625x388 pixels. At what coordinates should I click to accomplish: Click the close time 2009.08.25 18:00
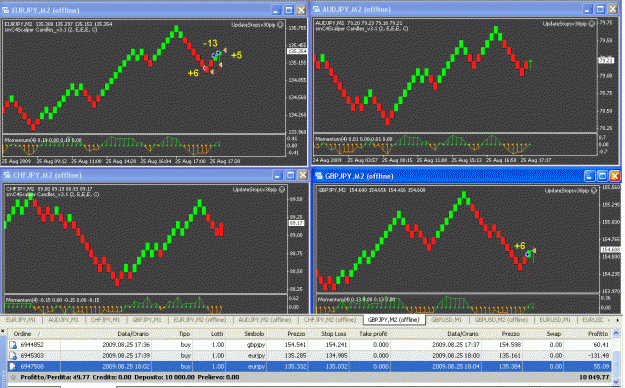(456, 355)
